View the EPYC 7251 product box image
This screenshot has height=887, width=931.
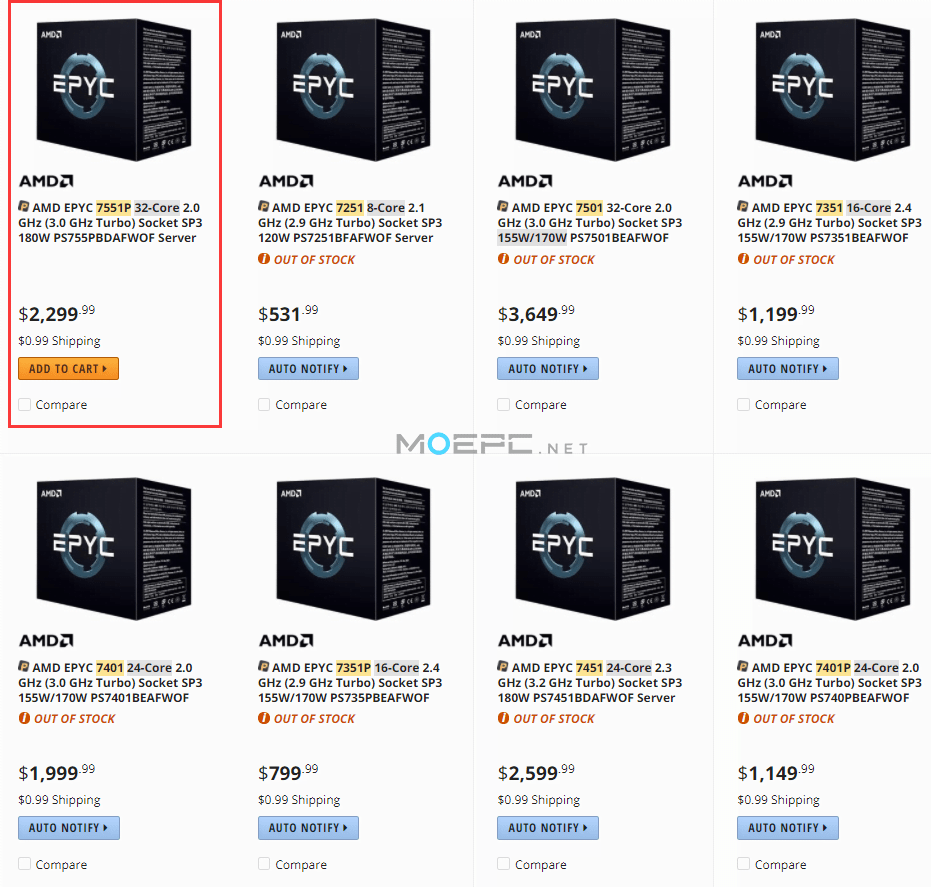tap(353, 89)
